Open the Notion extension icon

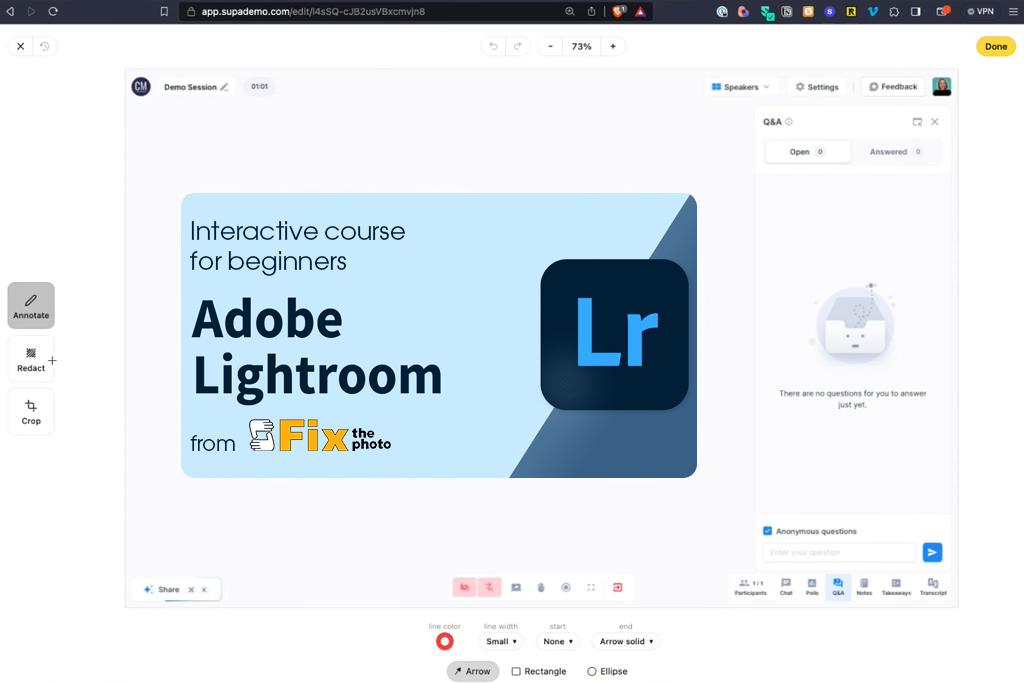coord(786,11)
